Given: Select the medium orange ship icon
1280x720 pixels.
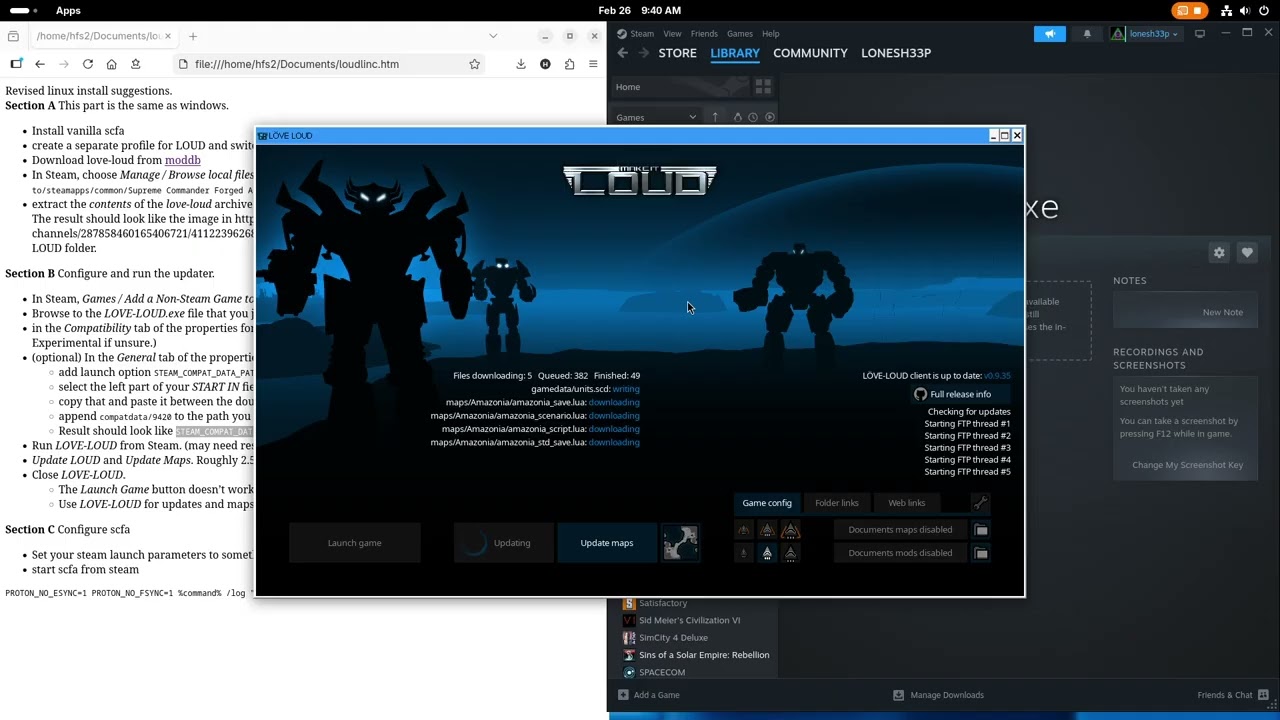Looking at the screenshot, I should tap(767, 530).
